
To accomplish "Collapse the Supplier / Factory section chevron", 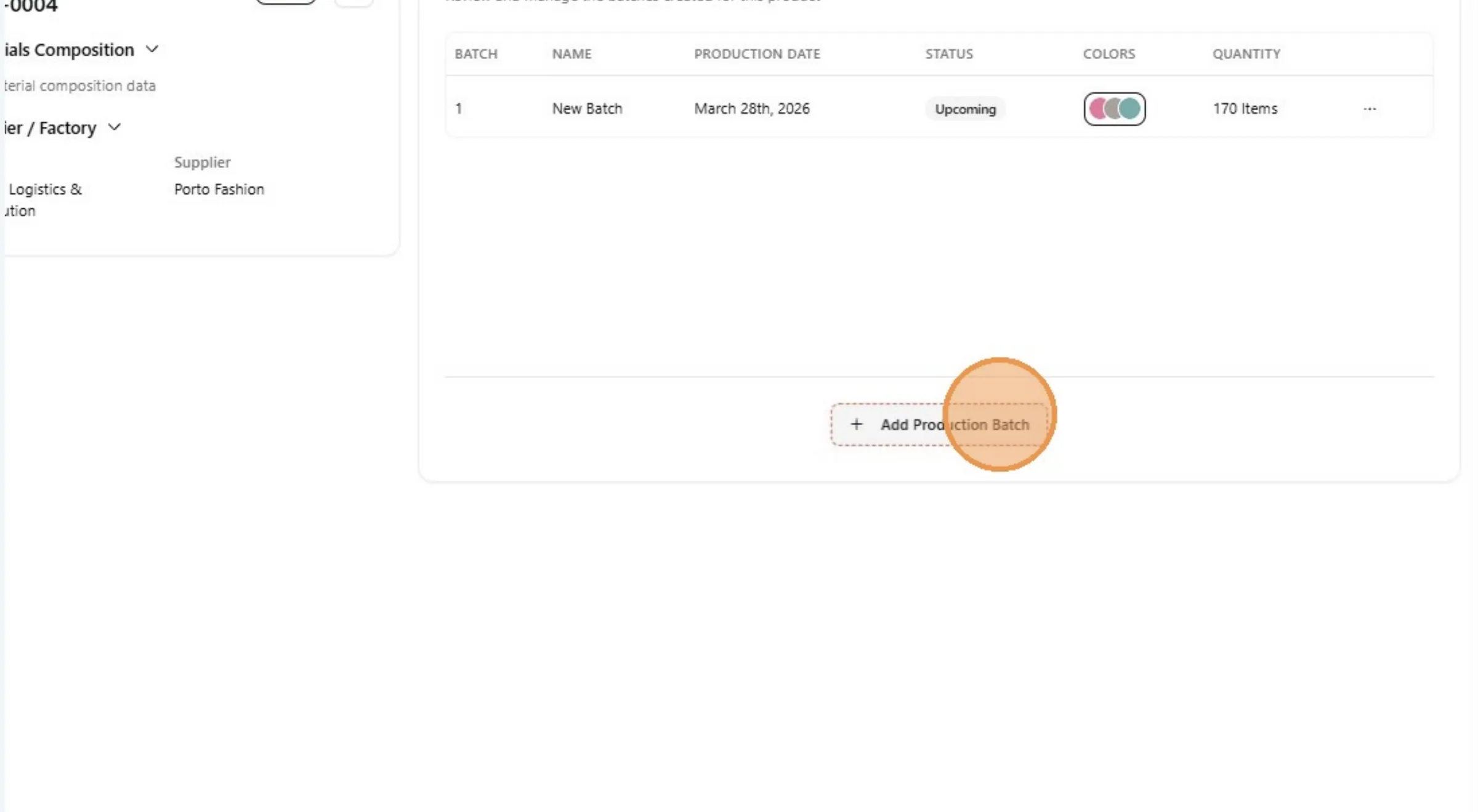I will [114, 127].
